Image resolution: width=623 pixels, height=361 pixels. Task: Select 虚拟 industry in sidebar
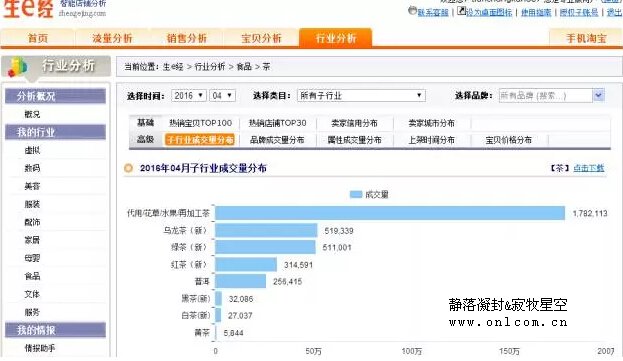[32, 150]
